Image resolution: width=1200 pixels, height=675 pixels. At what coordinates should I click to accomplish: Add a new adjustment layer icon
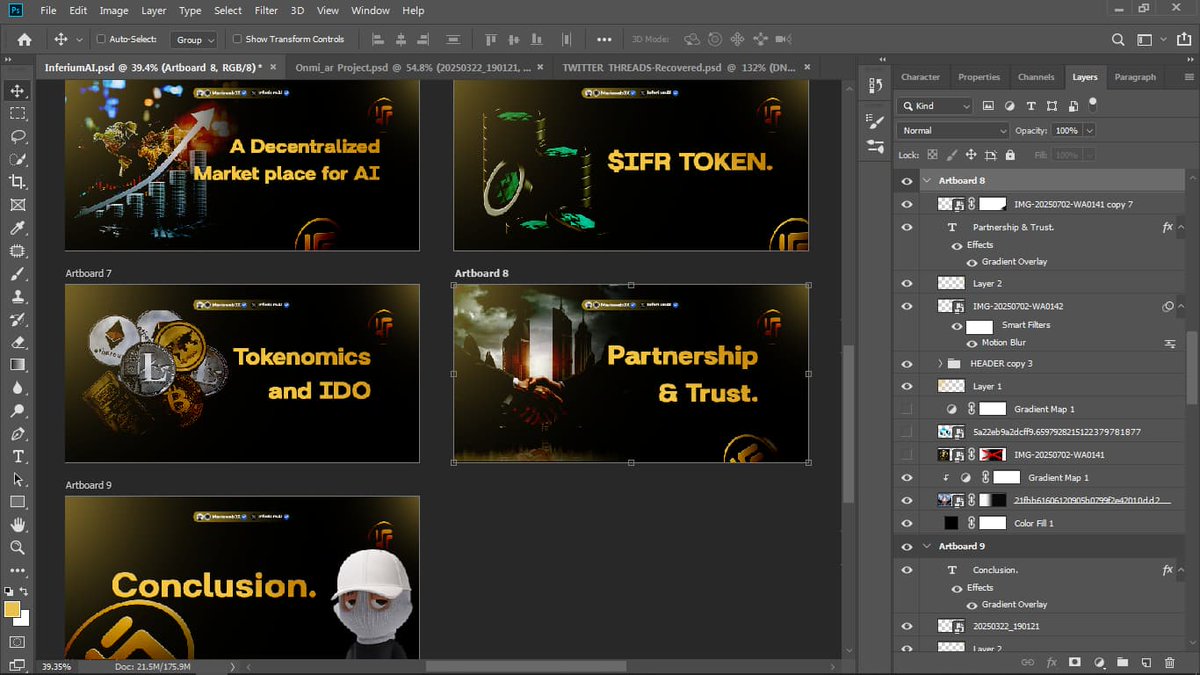coord(1099,662)
